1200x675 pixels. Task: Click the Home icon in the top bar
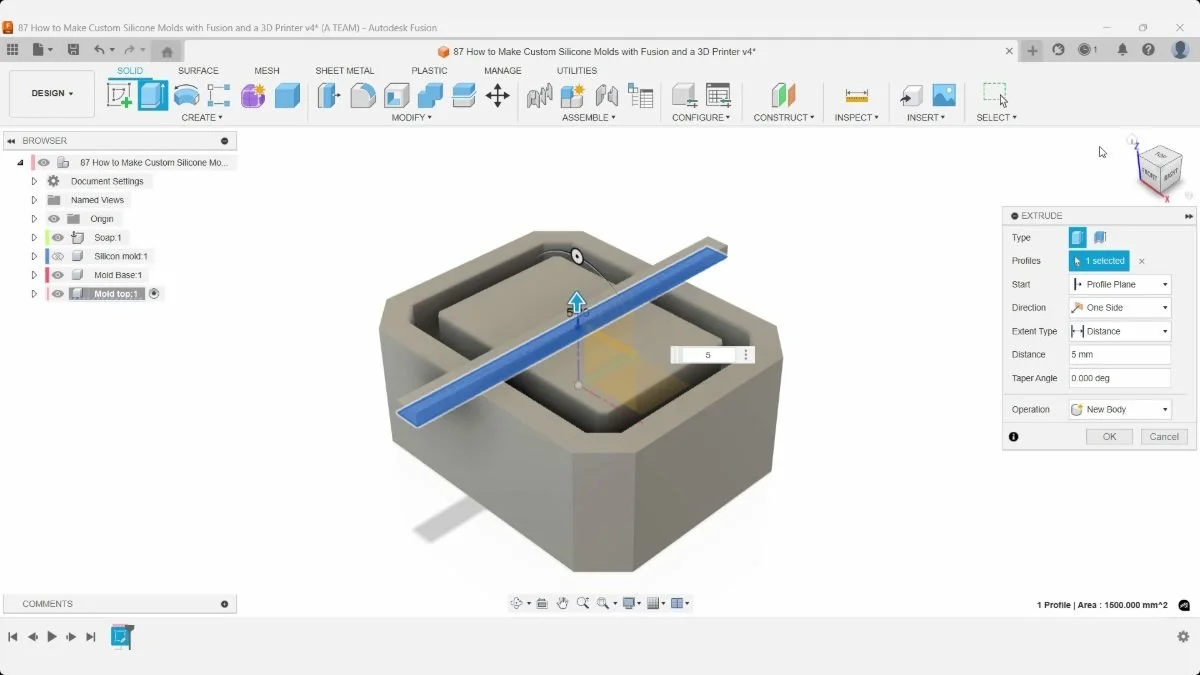[x=167, y=51]
